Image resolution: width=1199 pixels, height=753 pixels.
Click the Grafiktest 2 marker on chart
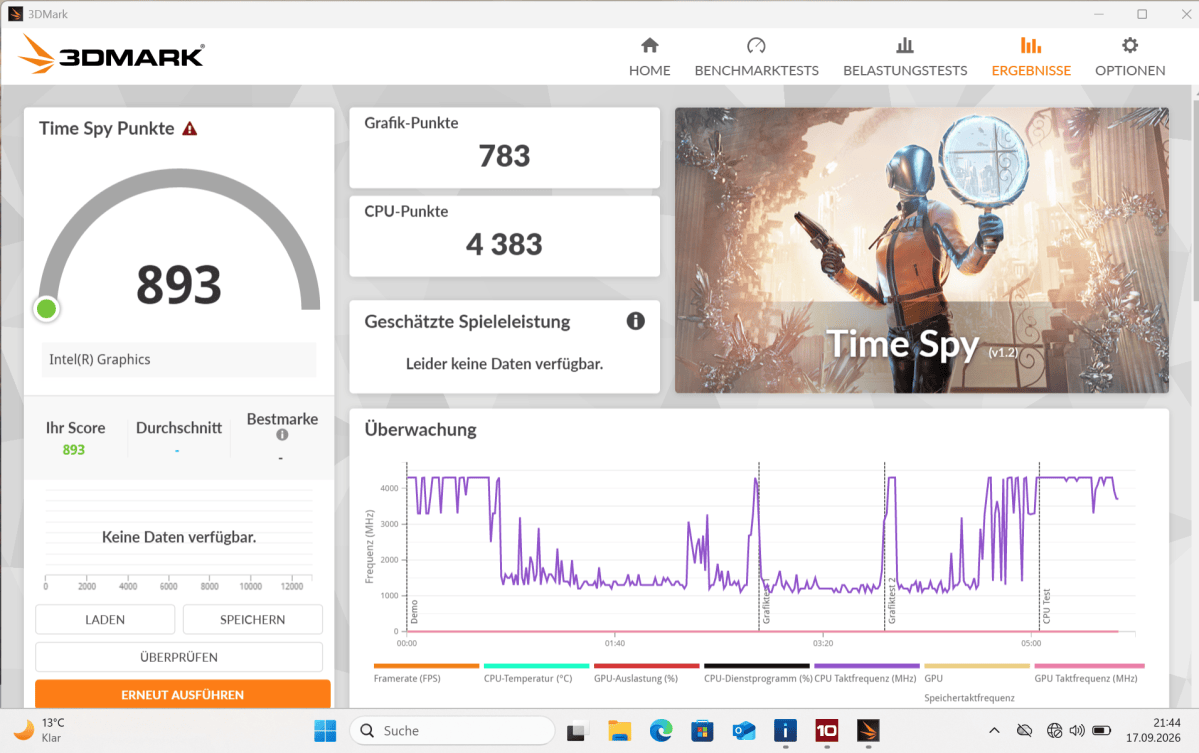coord(891,601)
